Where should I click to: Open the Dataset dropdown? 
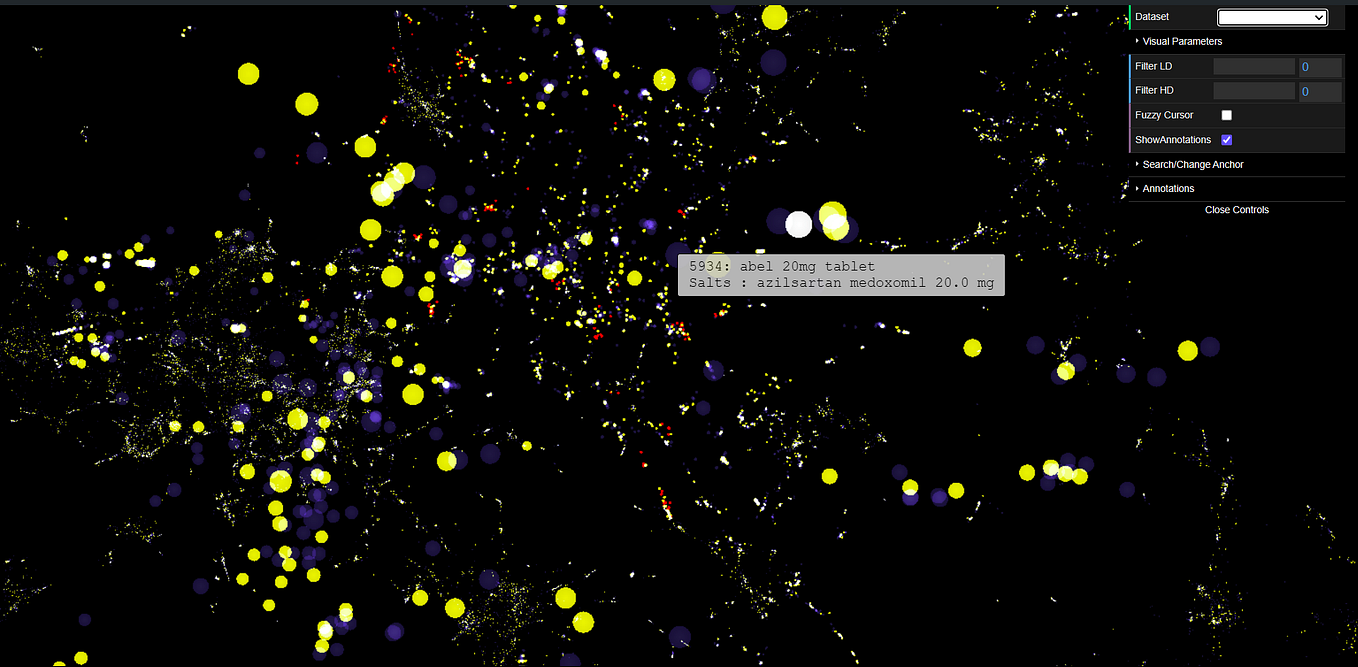click(x=1271, y=17)
